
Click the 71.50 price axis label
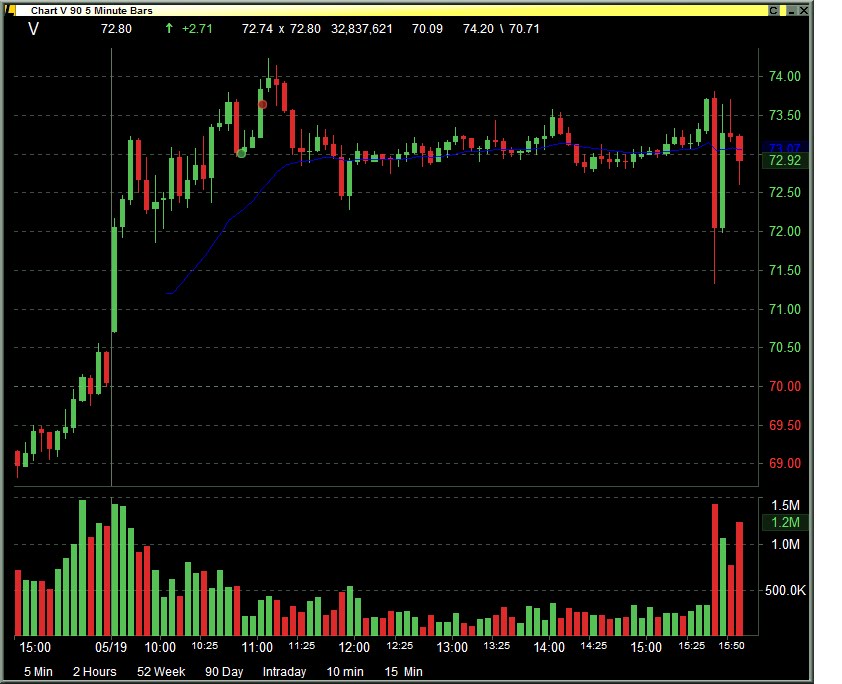click(785, 271)
